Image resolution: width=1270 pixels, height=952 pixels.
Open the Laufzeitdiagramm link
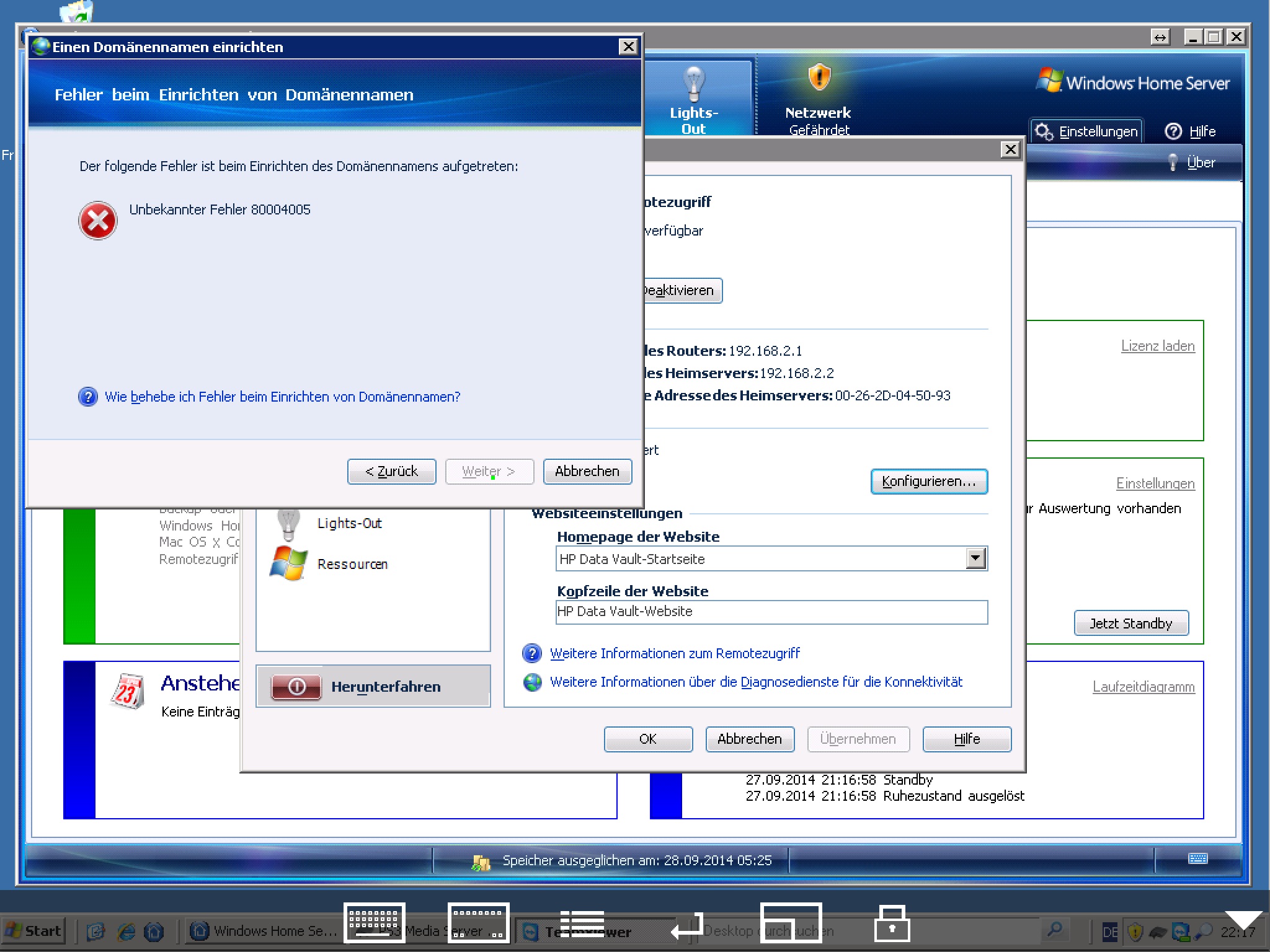click(x=1143, y=687)
